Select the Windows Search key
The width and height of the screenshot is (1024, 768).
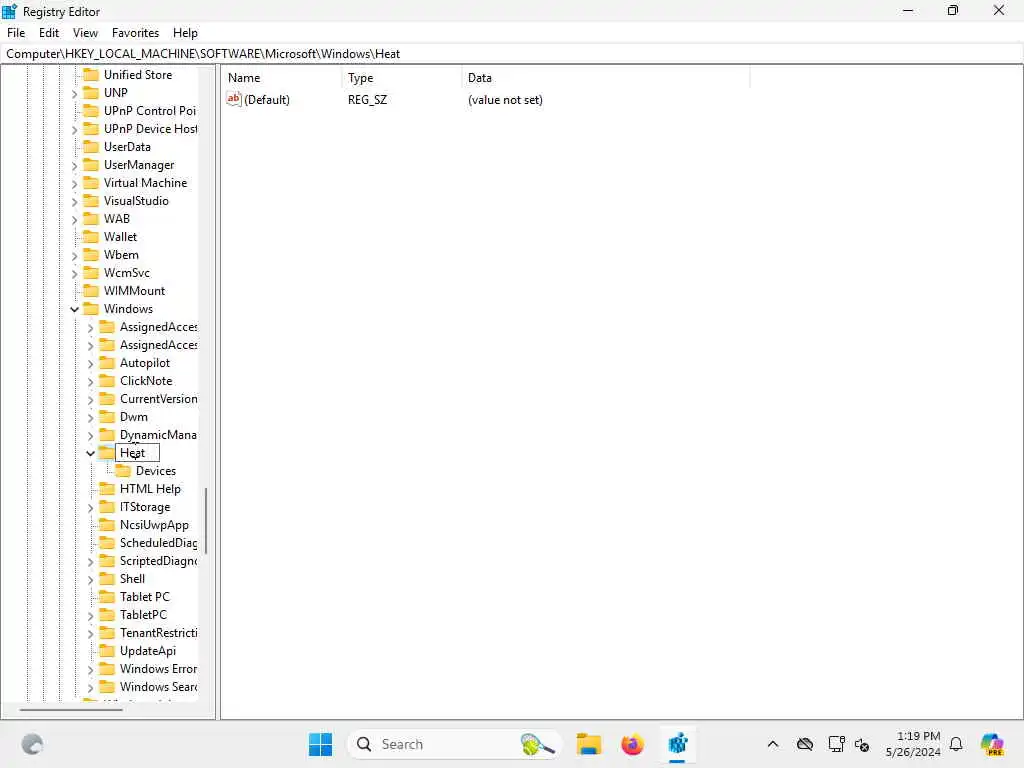pyautogui.click(x=158, y=686)
